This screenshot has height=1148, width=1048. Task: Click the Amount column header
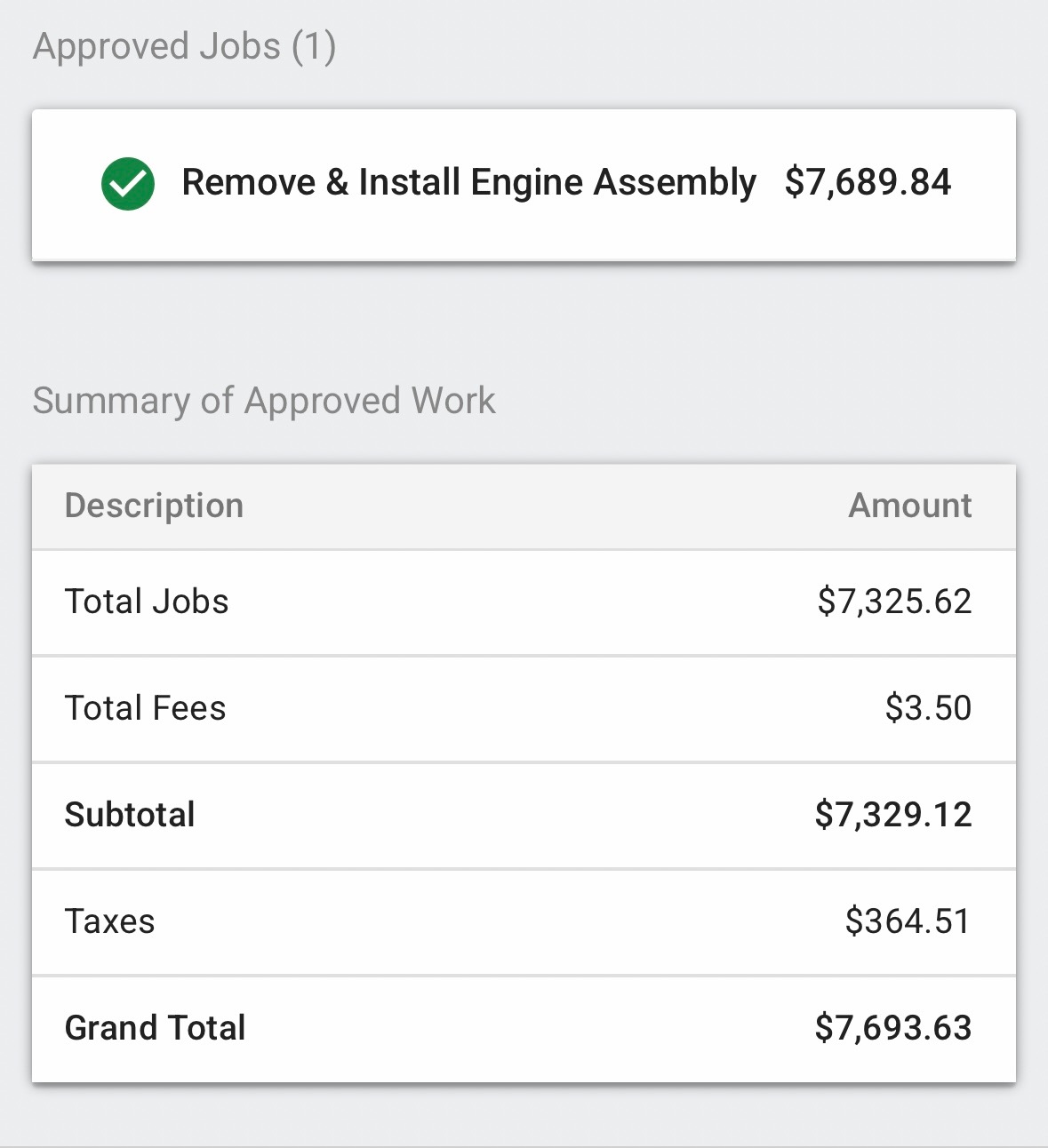910,506
